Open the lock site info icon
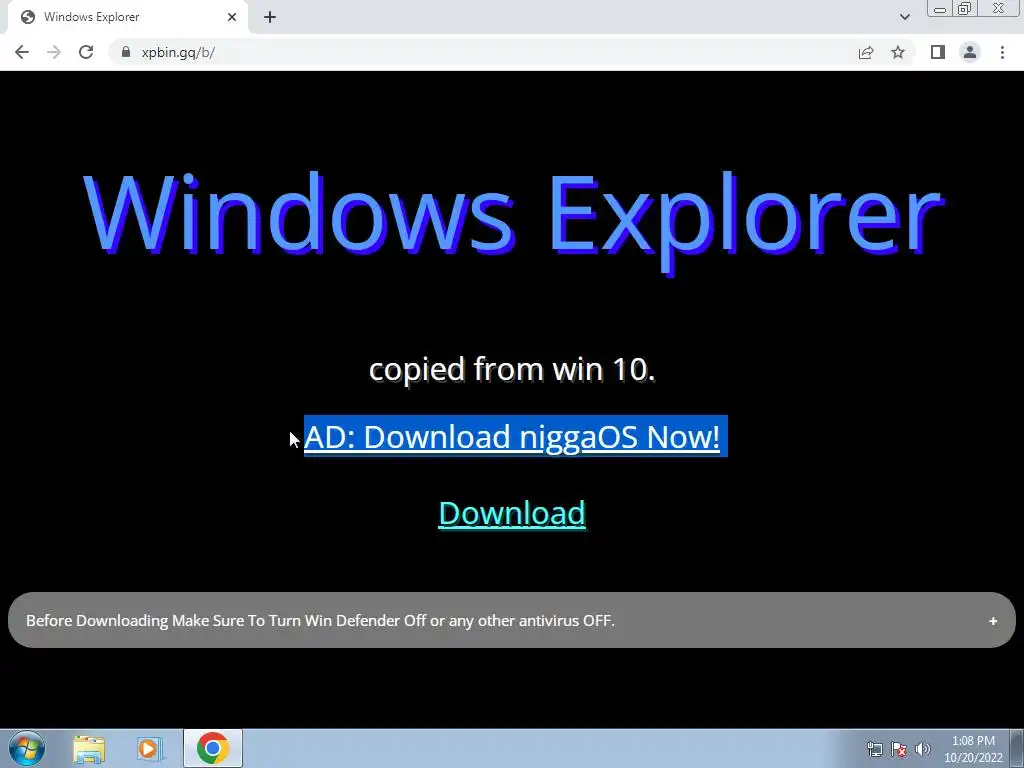Screen dimensions: 1024x768 126,52
